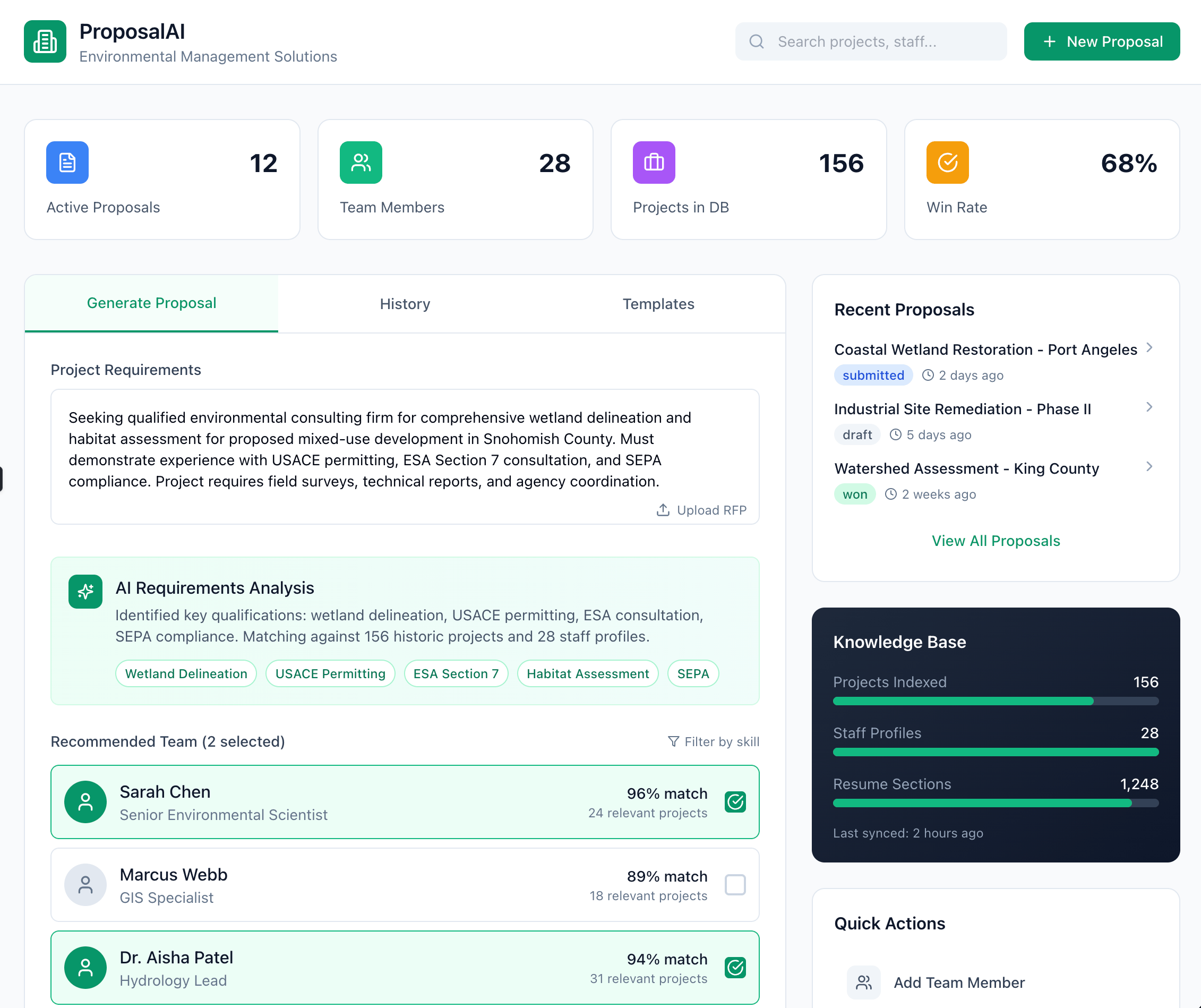Click the search magnifier icon
The height and width of the screenshot is (1008, 1201).
tap(756, 42)
